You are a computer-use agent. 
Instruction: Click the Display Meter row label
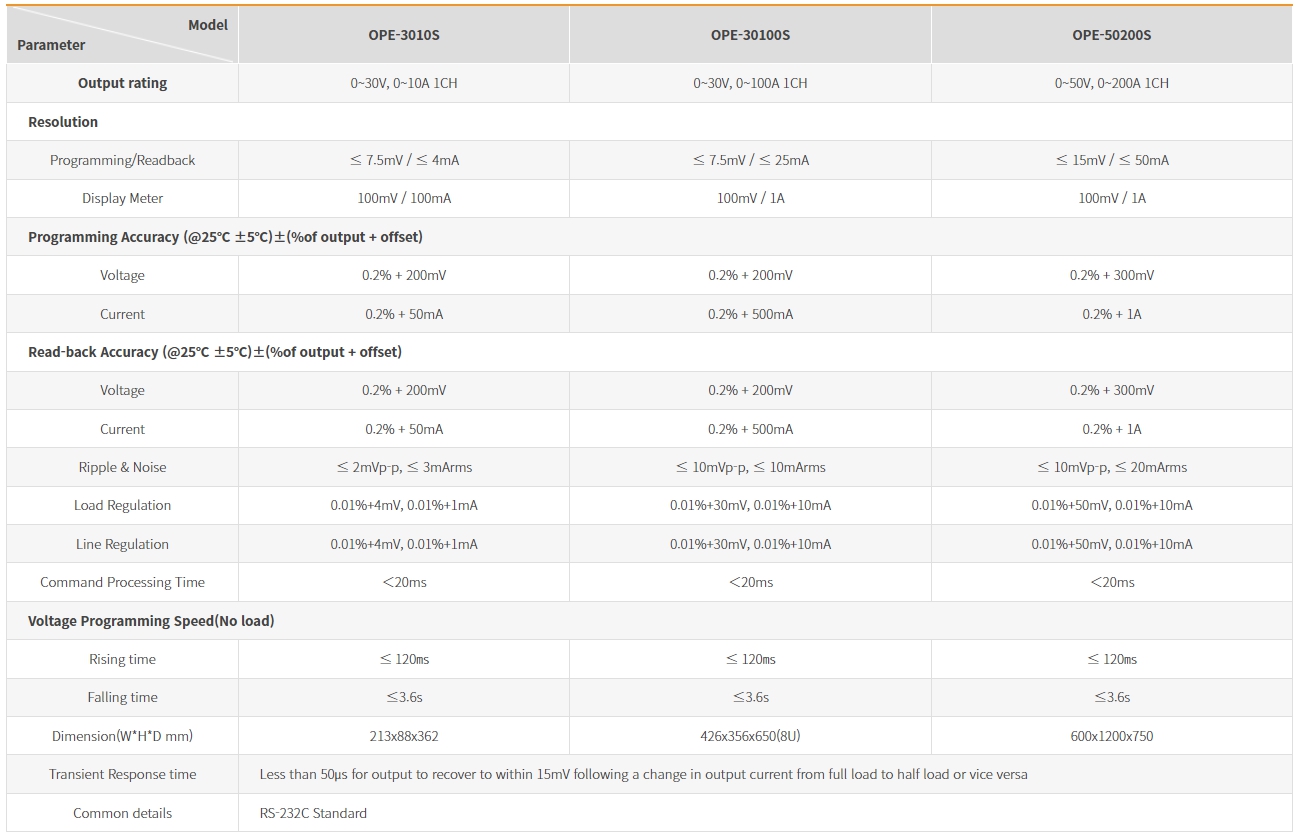click(x=122, y=198)
